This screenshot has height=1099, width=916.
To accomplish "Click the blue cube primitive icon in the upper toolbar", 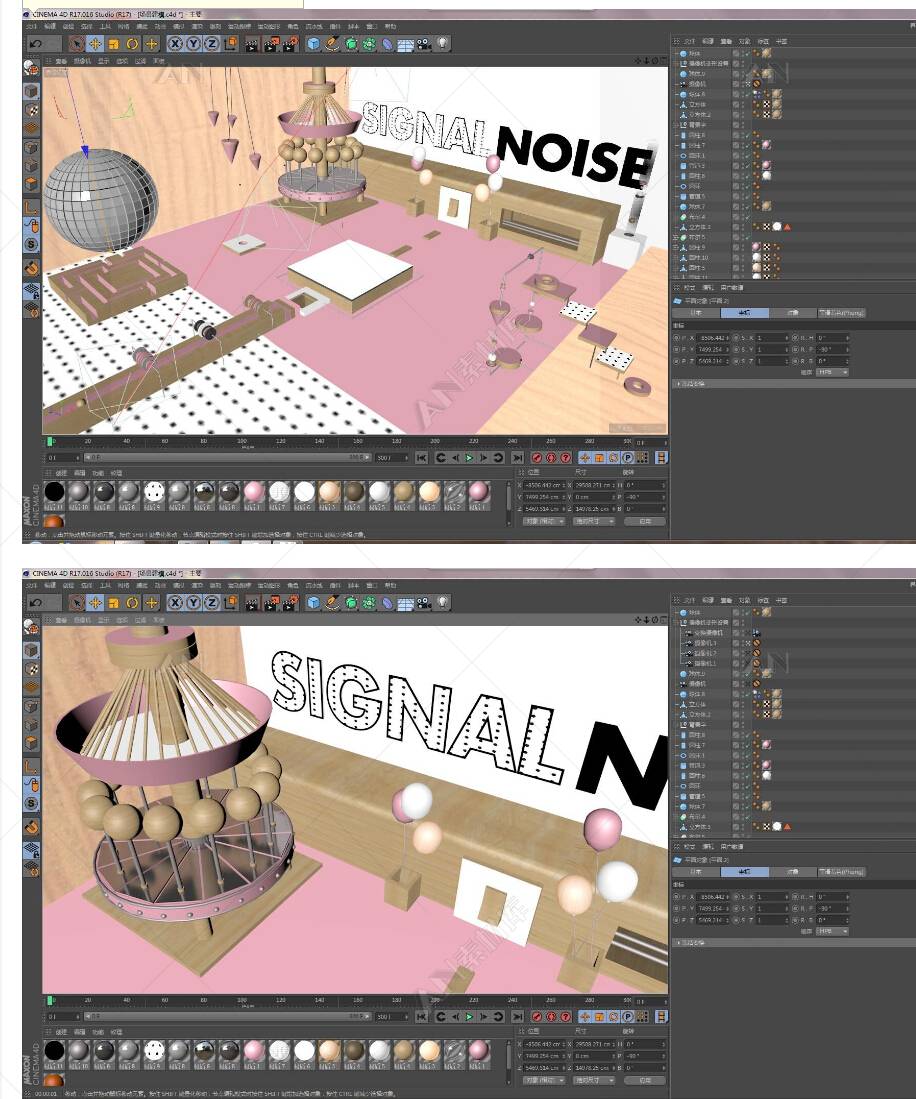I will point(313,44).
